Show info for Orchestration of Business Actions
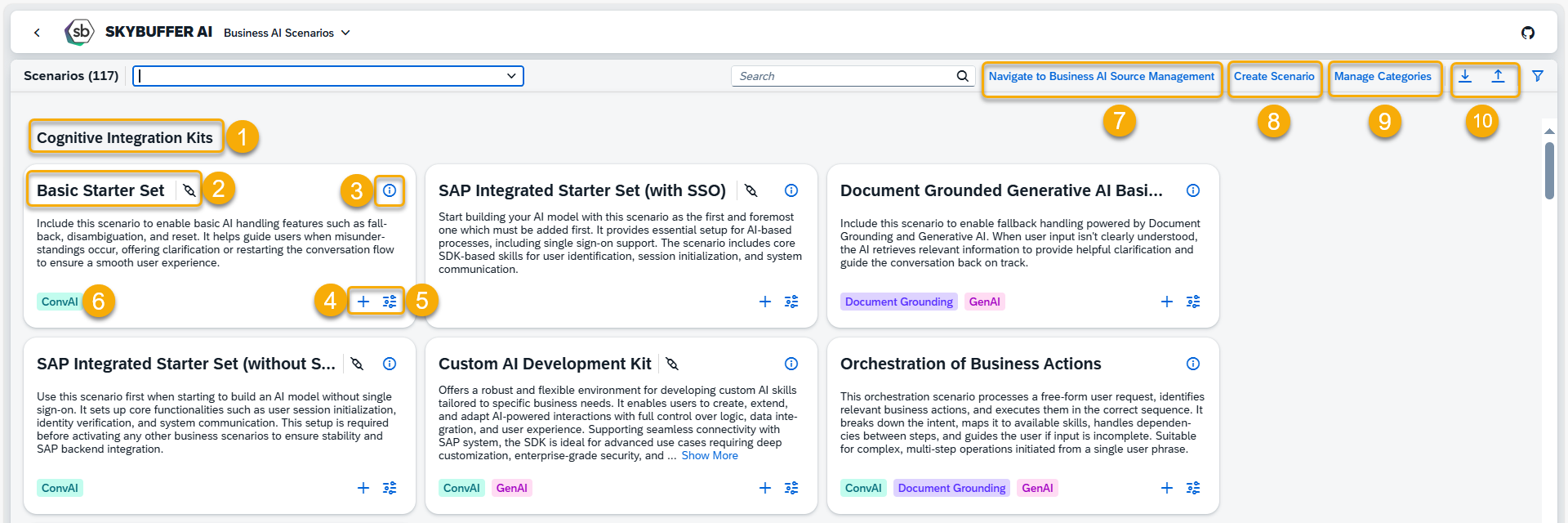The image size is (1568, 523). (1193, 364)
